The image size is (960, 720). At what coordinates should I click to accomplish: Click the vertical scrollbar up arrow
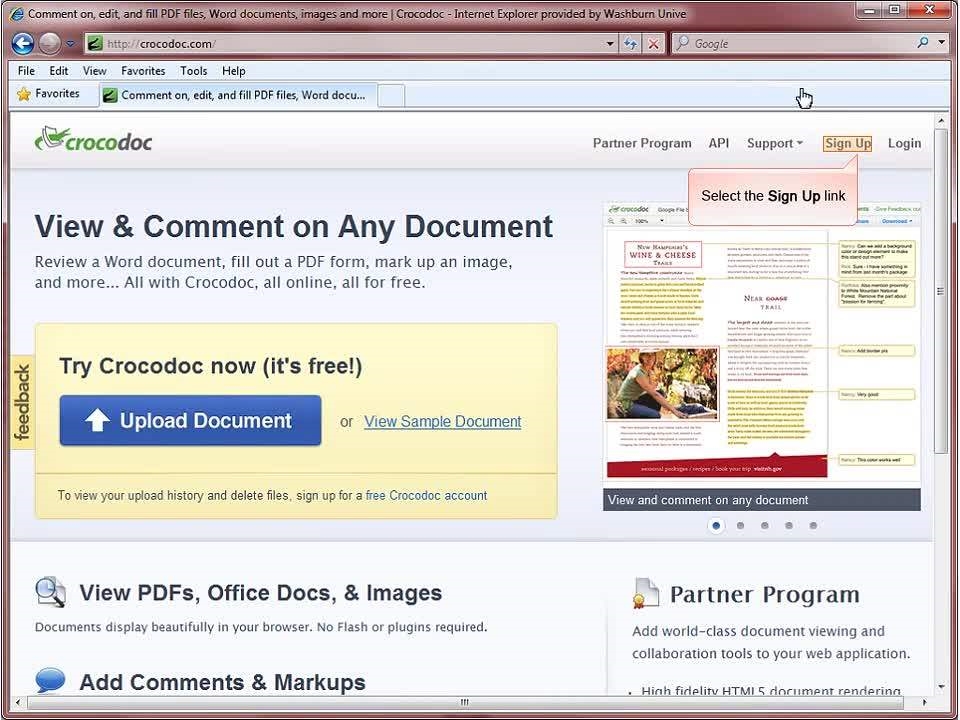[x=941, y=121]
